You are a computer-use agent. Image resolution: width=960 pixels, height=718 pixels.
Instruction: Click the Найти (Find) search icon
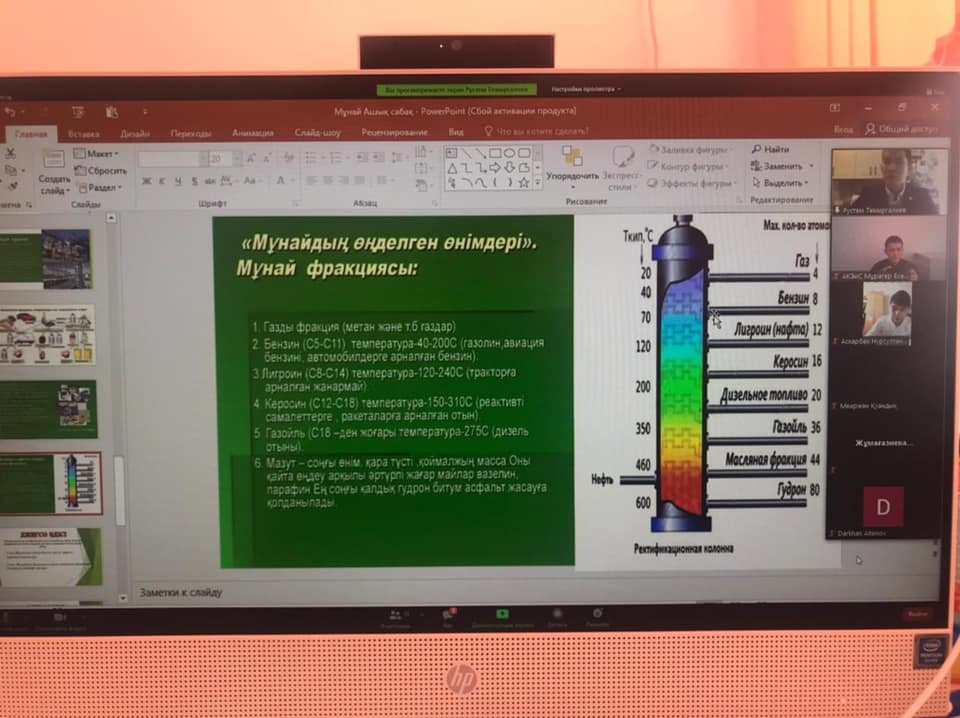pyautogui.click(x=757, y=149)
